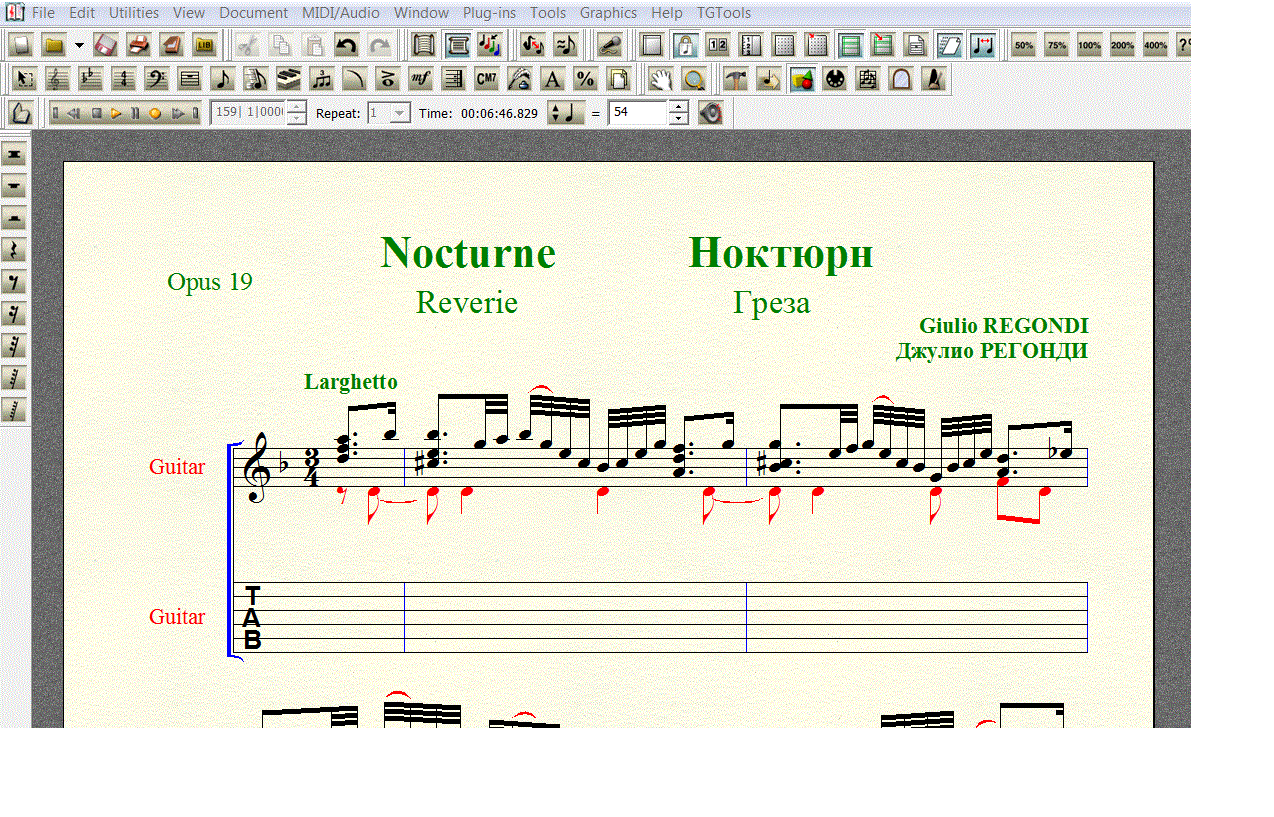This screenshot has width=1274, height=817.
Task: Click the Save floppy disk icon
Action: click(107, 45)
